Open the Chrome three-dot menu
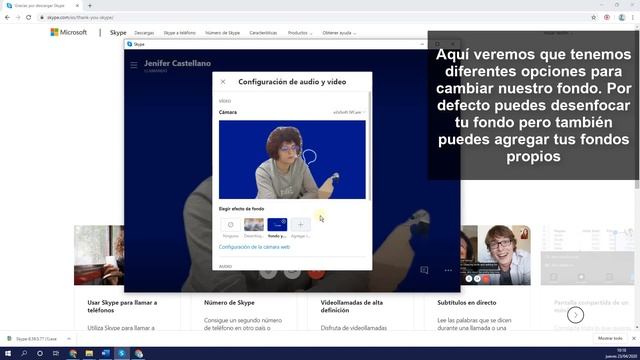The image size is (640, 360). point(633,18)
